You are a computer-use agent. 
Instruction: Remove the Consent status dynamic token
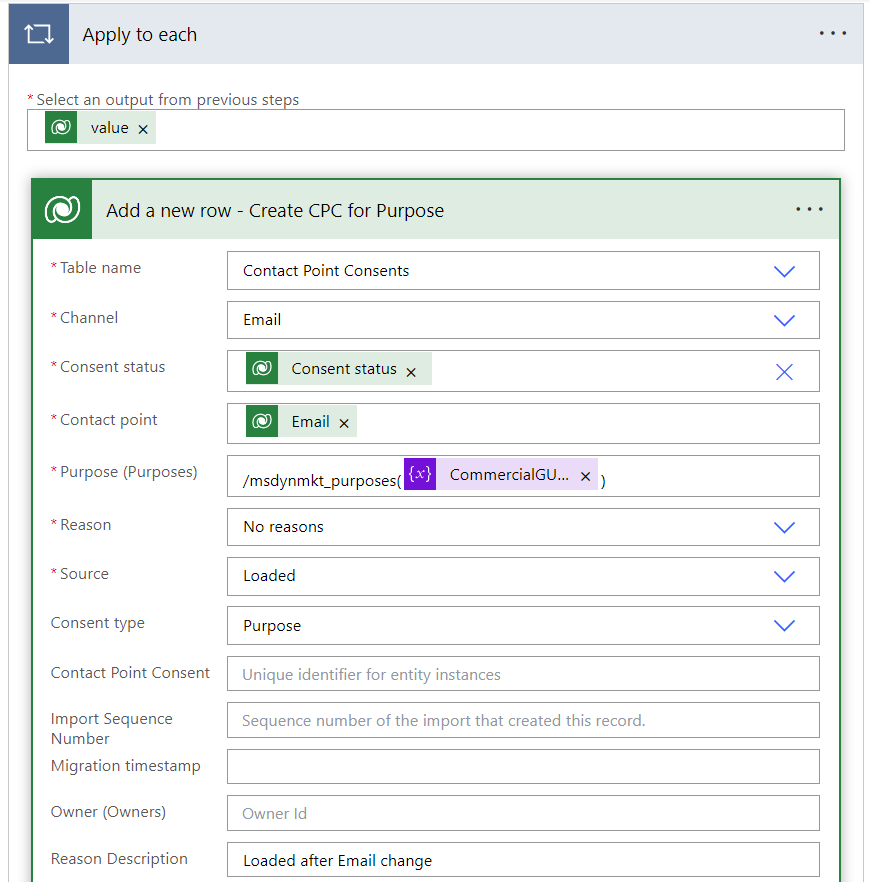pyautogui.click(x=411, y=371)
